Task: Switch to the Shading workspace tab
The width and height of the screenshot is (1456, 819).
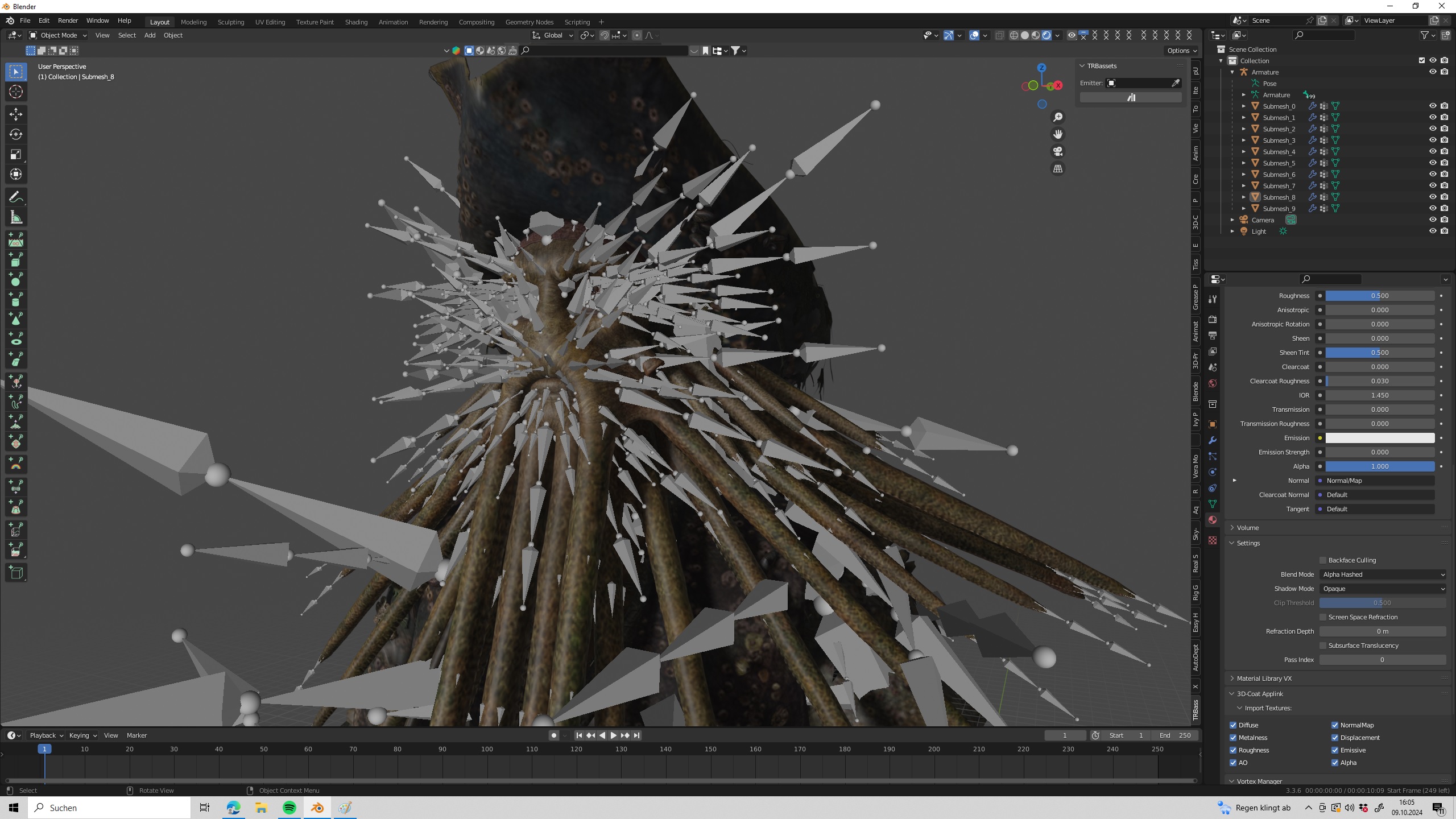Action: (x=355, y=22)
